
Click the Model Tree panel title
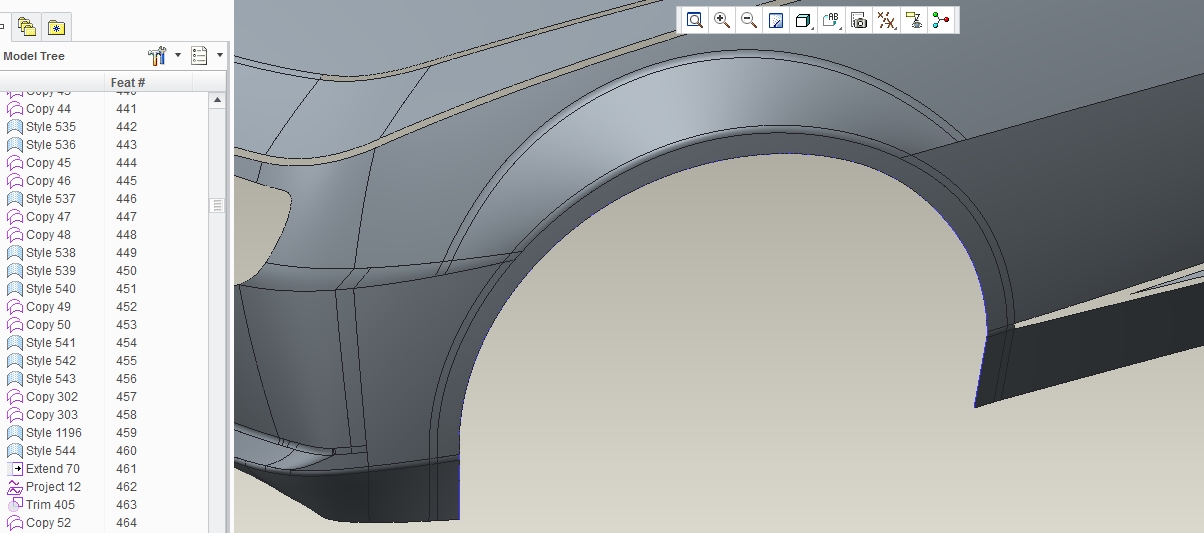34,56
